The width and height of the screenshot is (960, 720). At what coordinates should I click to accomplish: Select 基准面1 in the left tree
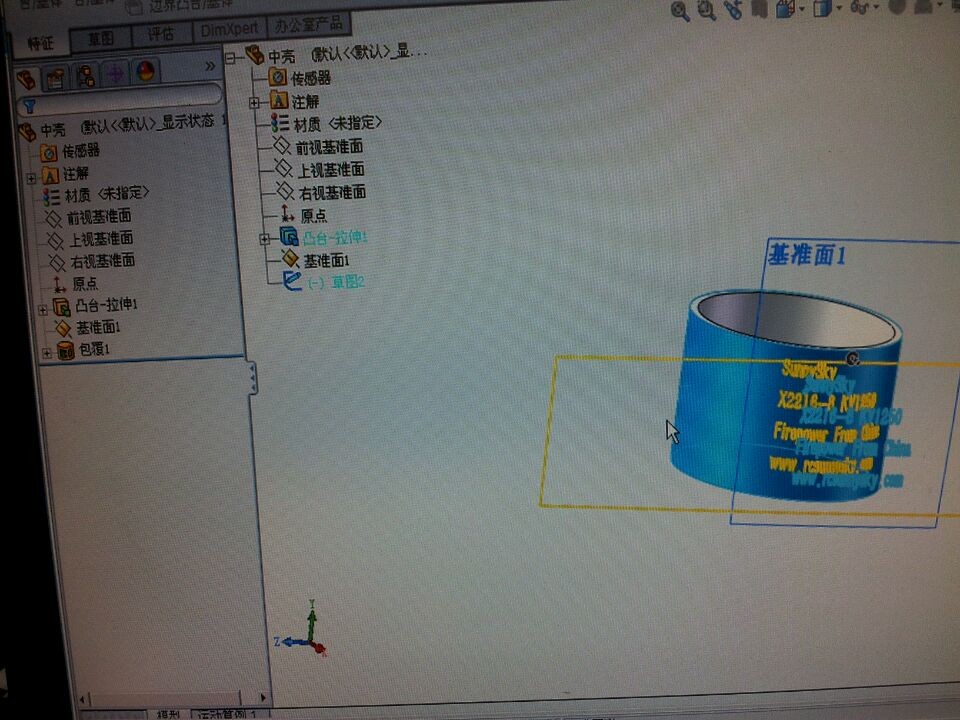pyautogui.click(x=98, y=328)
